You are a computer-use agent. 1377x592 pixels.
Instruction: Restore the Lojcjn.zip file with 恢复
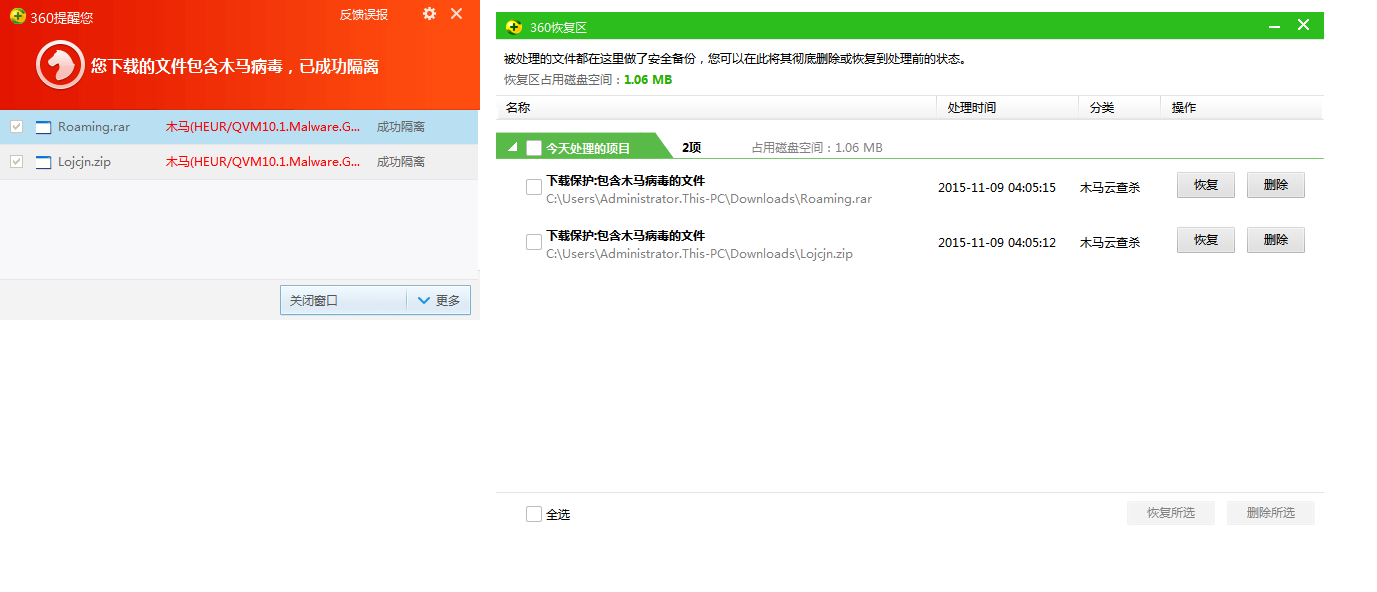1206,240
